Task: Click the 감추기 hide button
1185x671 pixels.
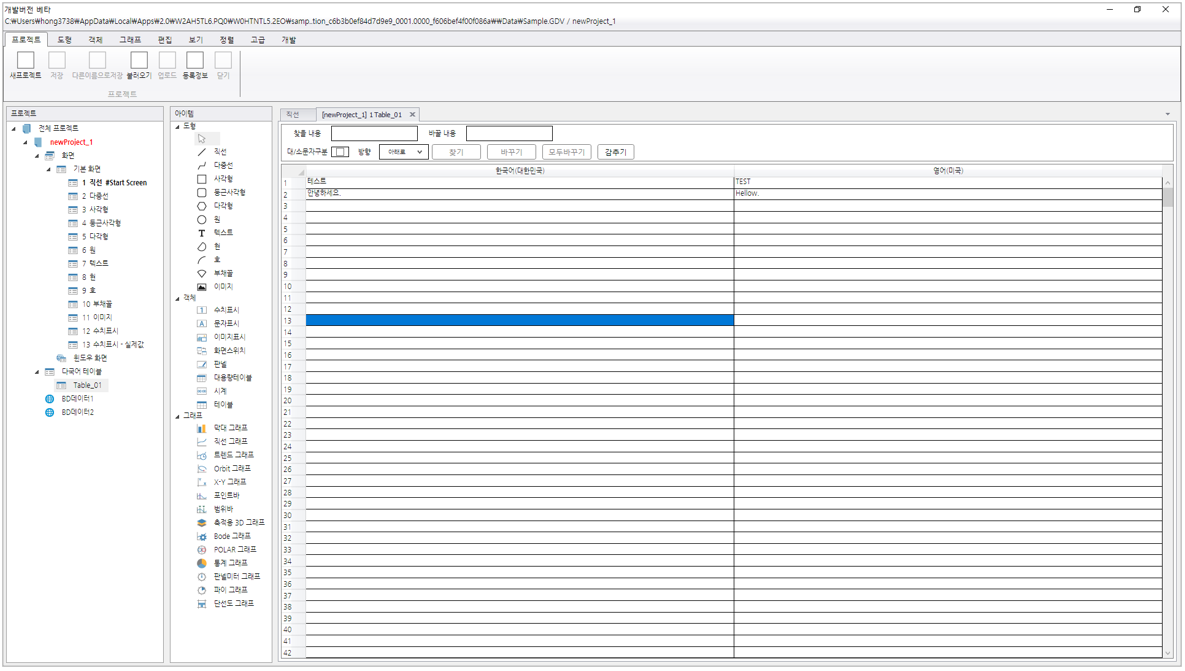Action: click(615, 152)
